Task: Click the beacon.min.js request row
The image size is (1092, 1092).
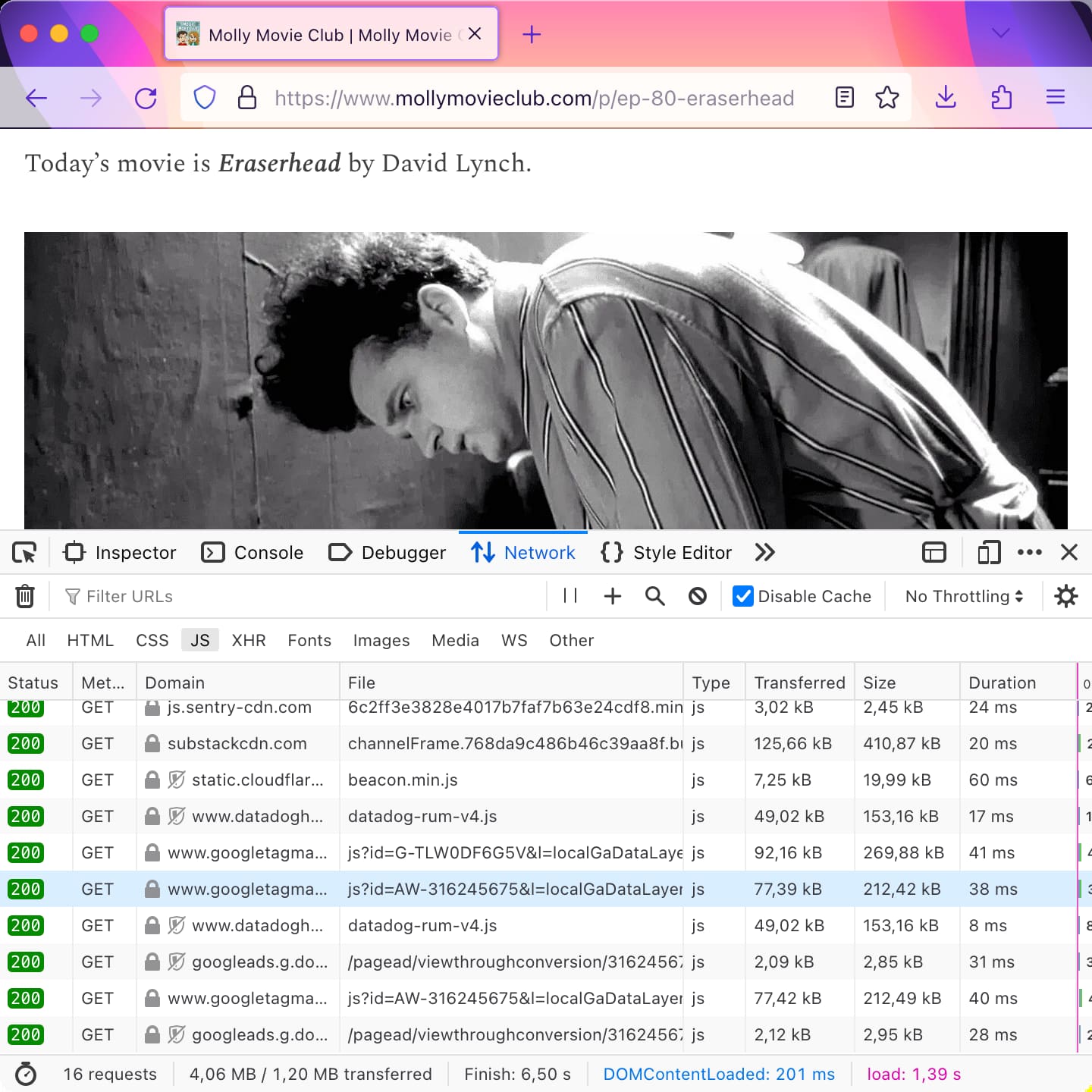Action: click(x=402, y=780)
